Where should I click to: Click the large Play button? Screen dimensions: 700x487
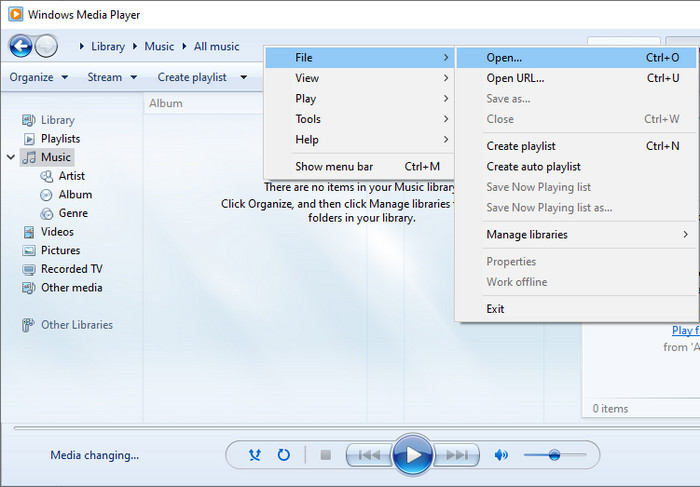(x=412, y=455)
